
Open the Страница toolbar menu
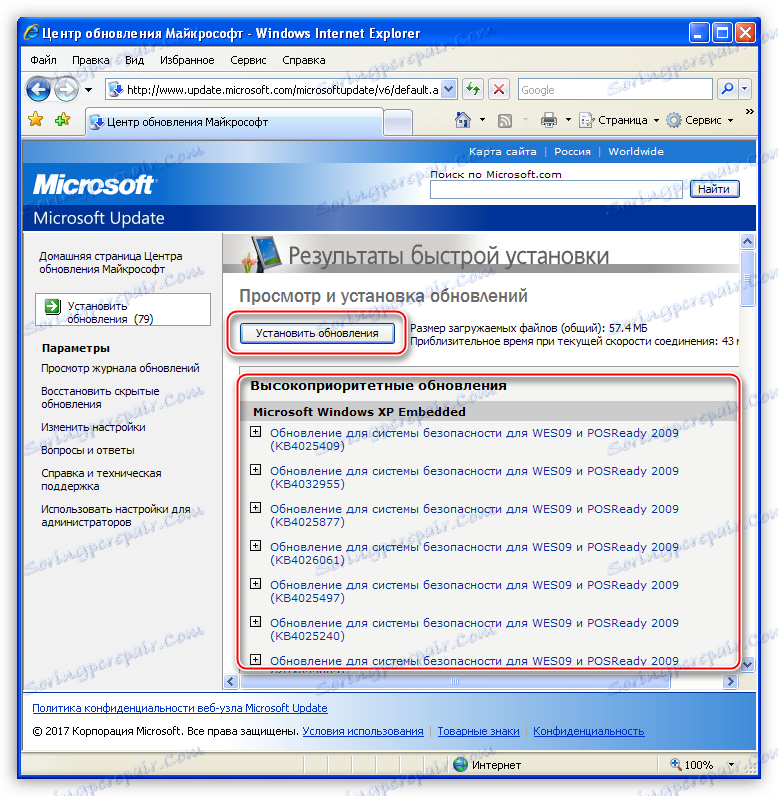[619, 120]
